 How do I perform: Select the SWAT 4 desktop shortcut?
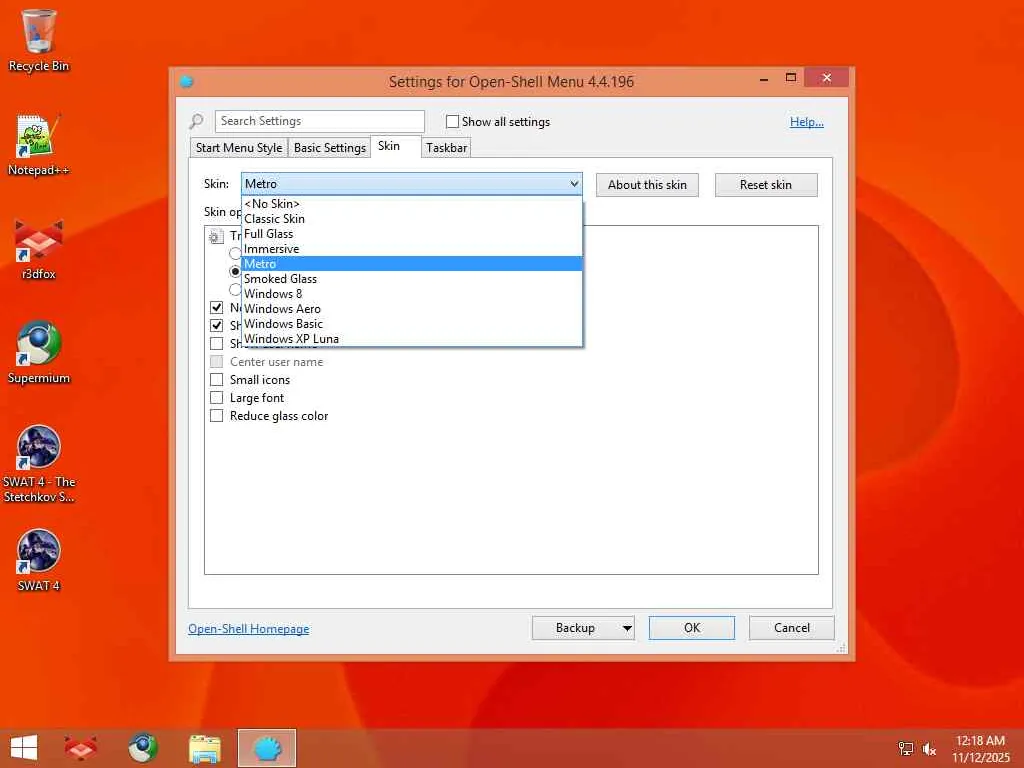pyautogui.click(x=39, y=560)
